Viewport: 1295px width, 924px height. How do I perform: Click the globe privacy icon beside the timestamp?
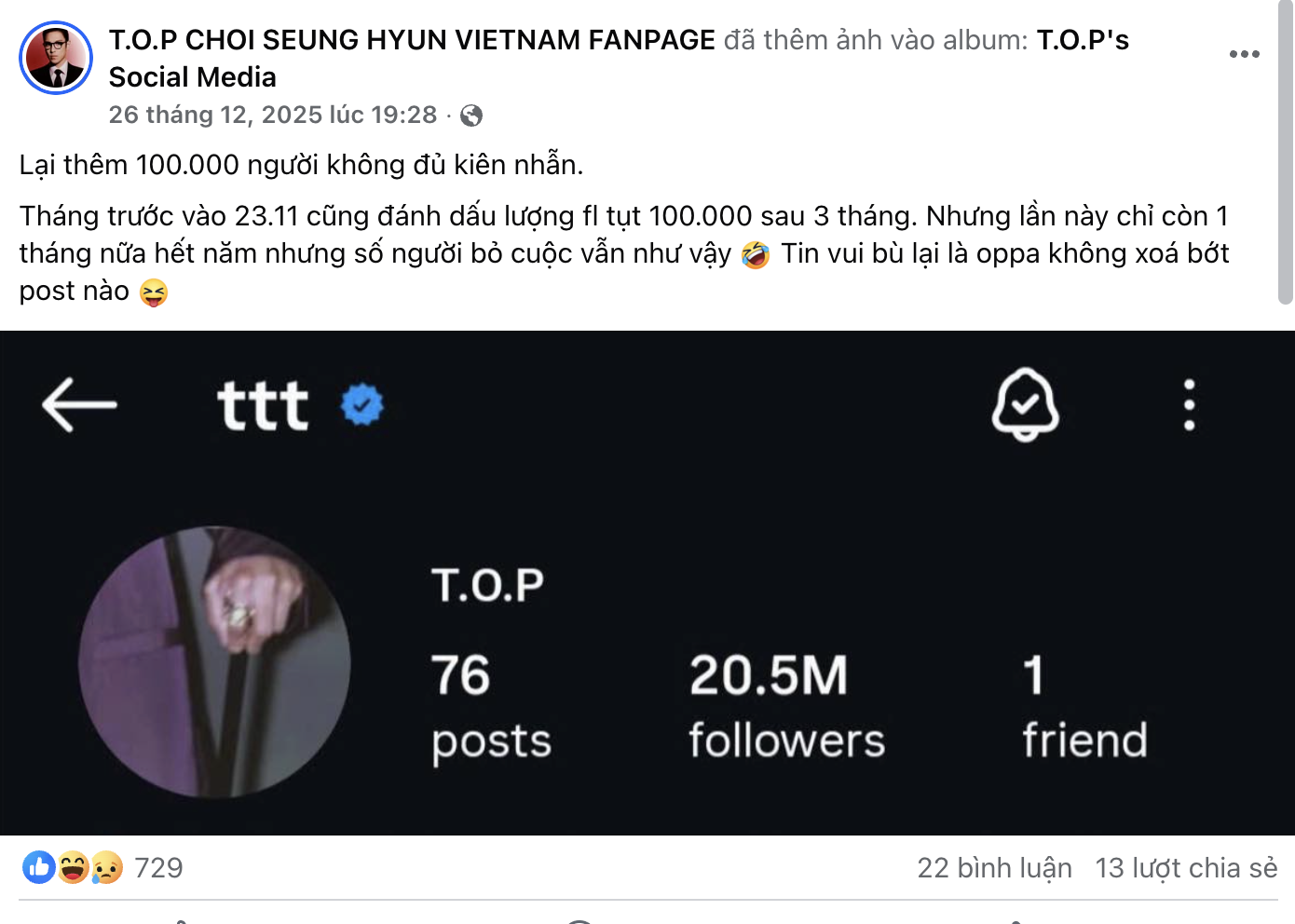coord(473,115)
